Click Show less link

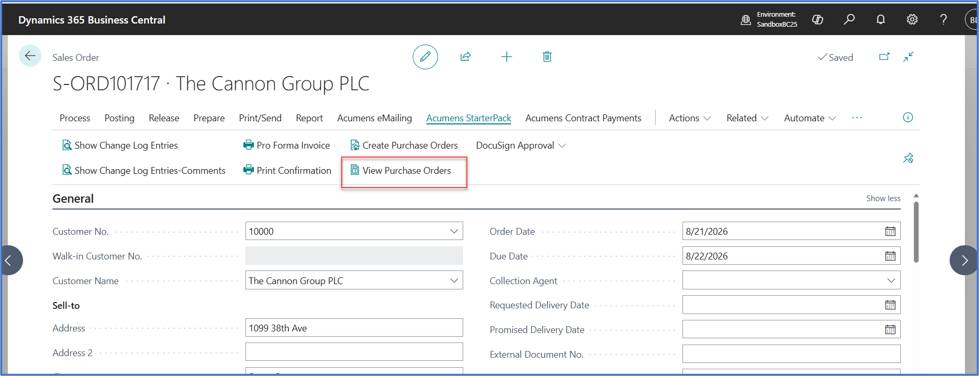click(883, 198)
